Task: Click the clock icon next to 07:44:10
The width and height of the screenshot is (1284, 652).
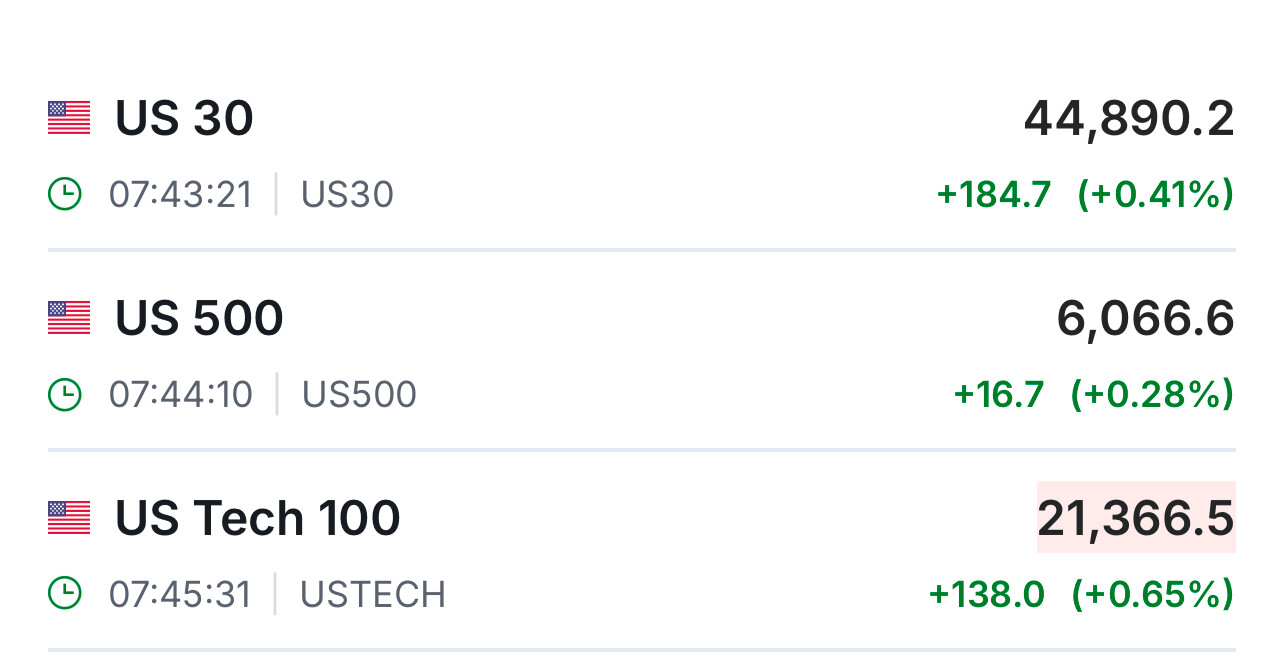Action: pyautogui.click(x=65, y=394)
